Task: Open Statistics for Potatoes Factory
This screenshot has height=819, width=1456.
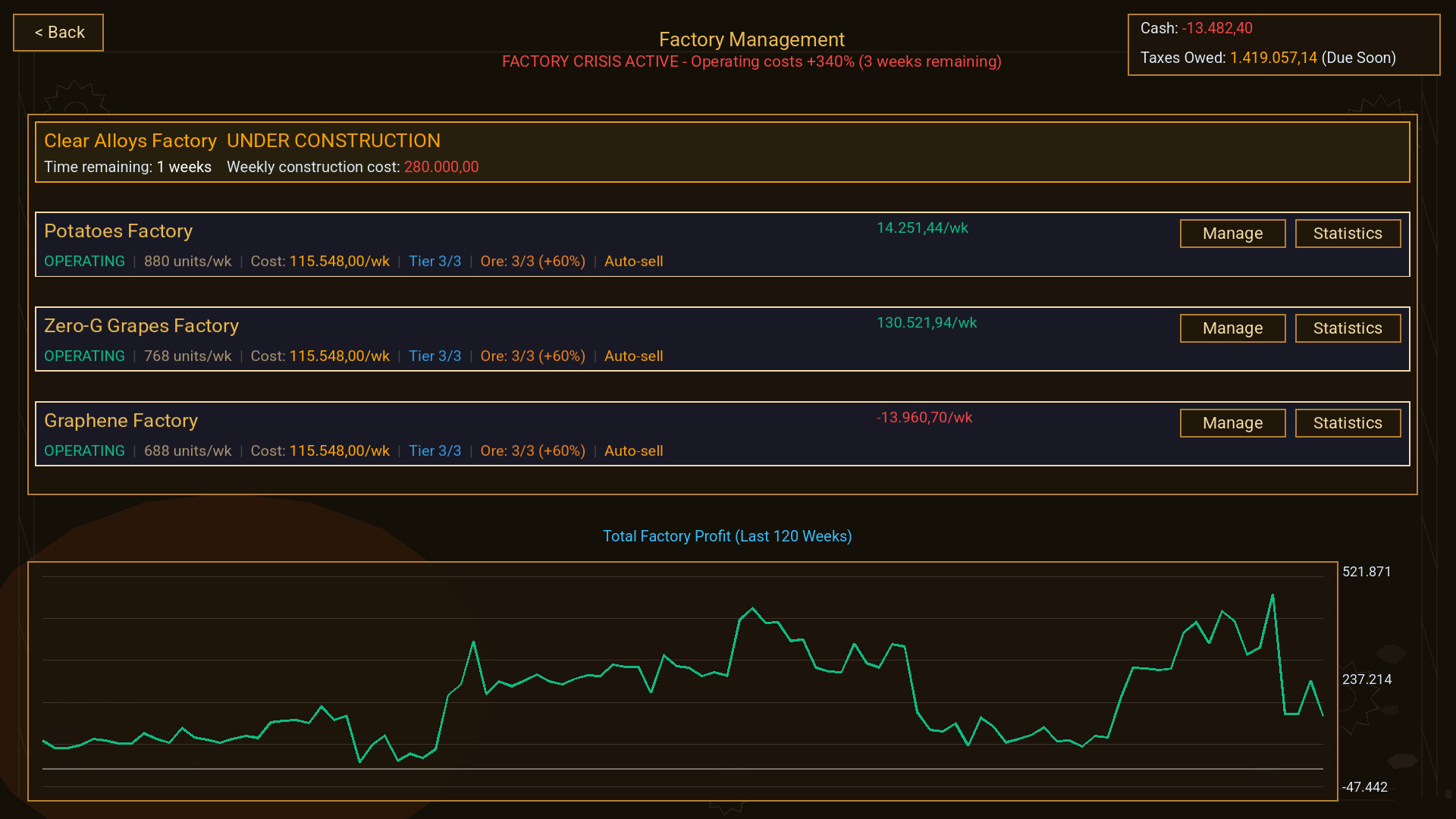Action: [1348, 234]
